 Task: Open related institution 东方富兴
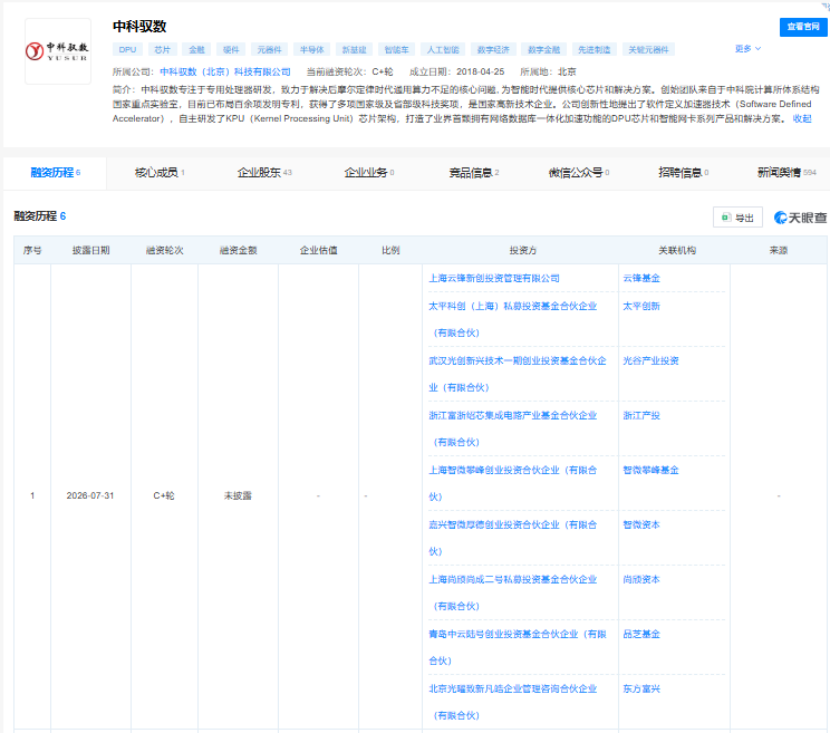pos(641,688)
